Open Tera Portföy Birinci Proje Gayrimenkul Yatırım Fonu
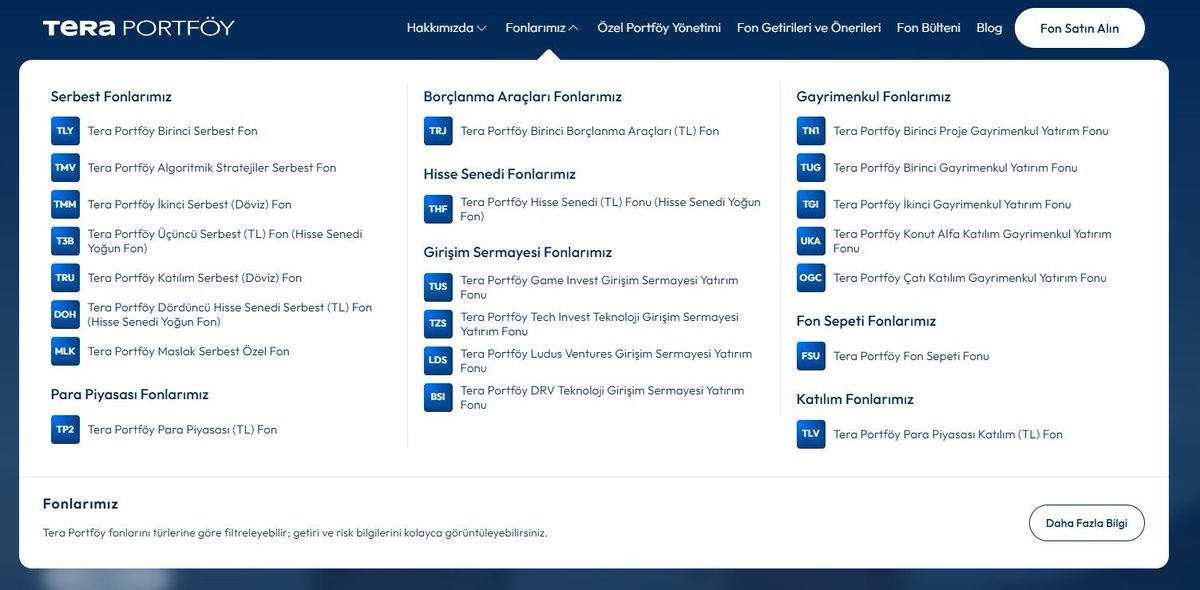Viewport: 1200px width, 590px height. point(971,131)
